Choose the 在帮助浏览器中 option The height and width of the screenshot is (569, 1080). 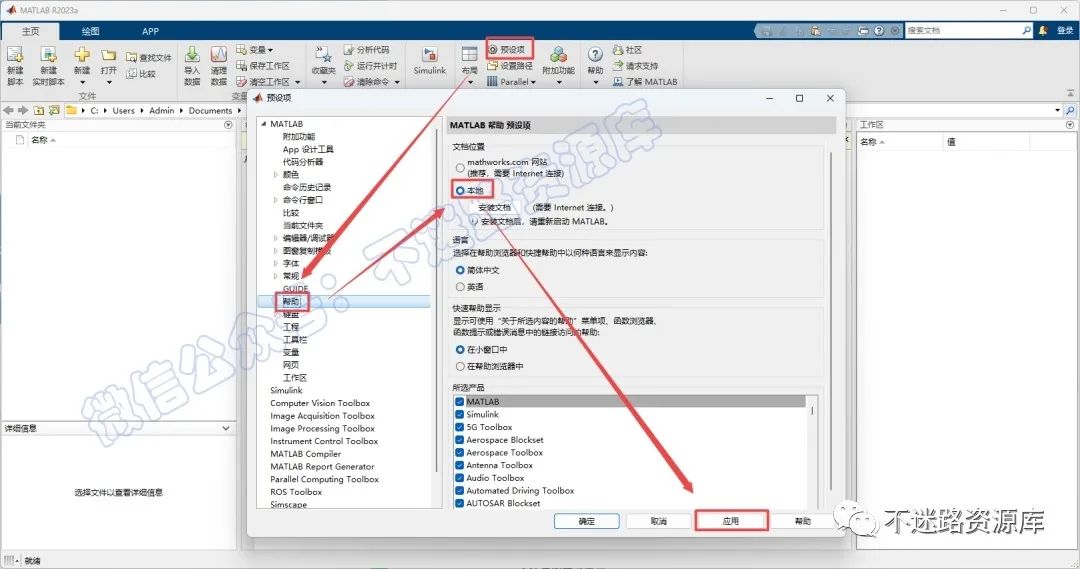[x=460, y=366]
